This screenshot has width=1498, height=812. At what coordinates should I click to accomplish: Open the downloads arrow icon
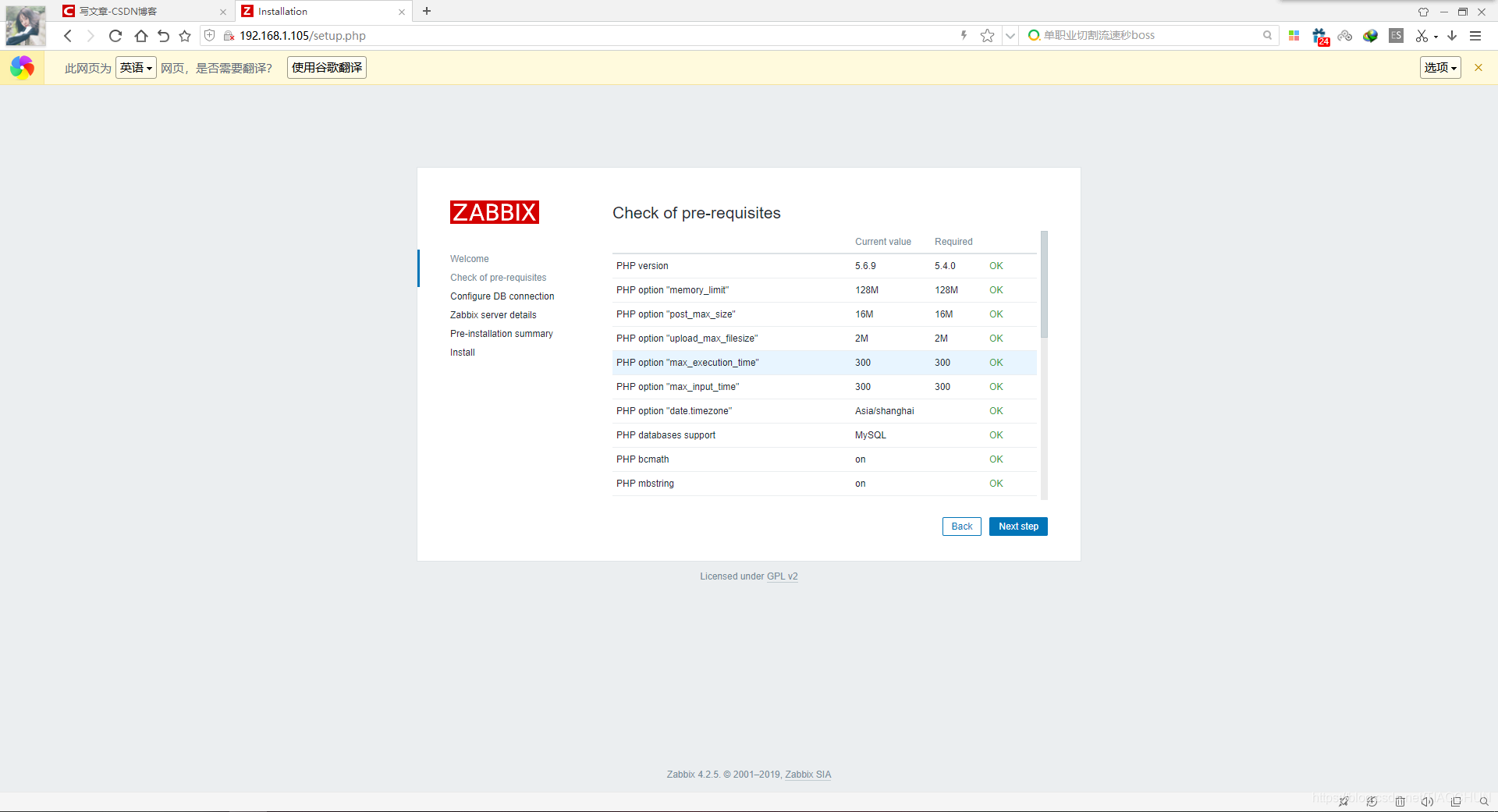[x=1452, y=36]
